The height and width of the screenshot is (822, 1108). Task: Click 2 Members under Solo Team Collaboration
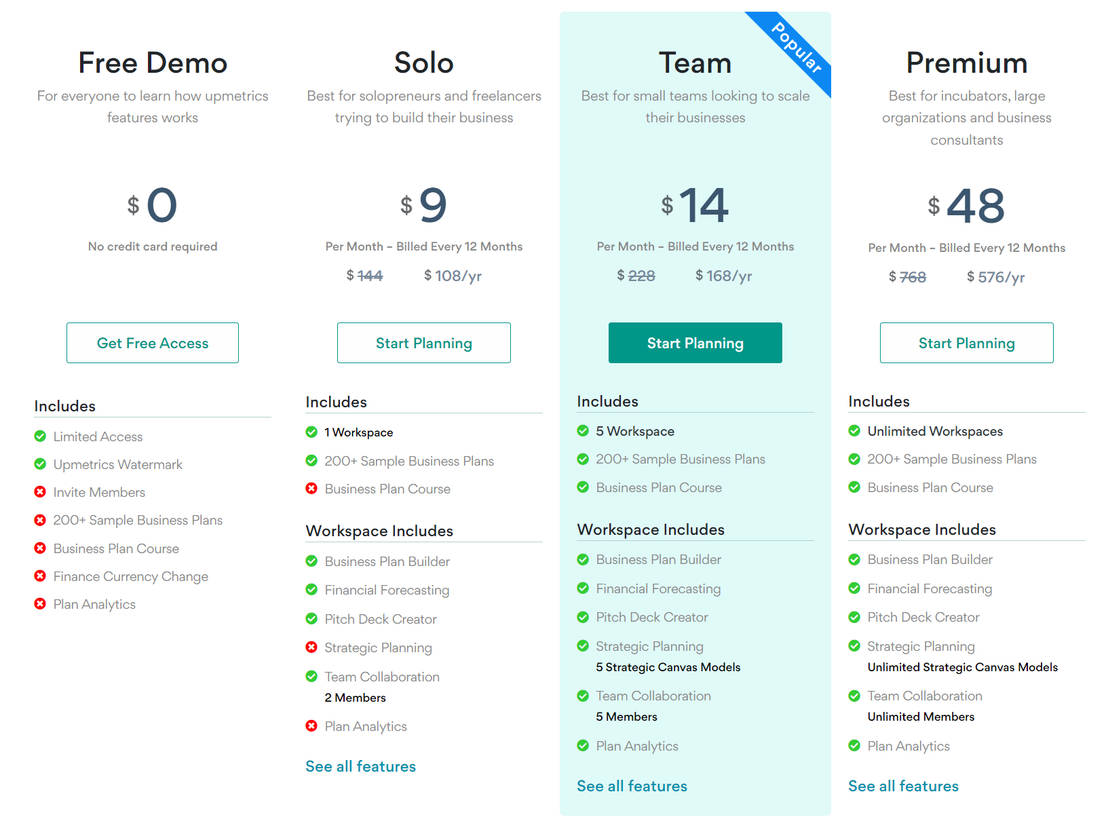pos(355,698)
